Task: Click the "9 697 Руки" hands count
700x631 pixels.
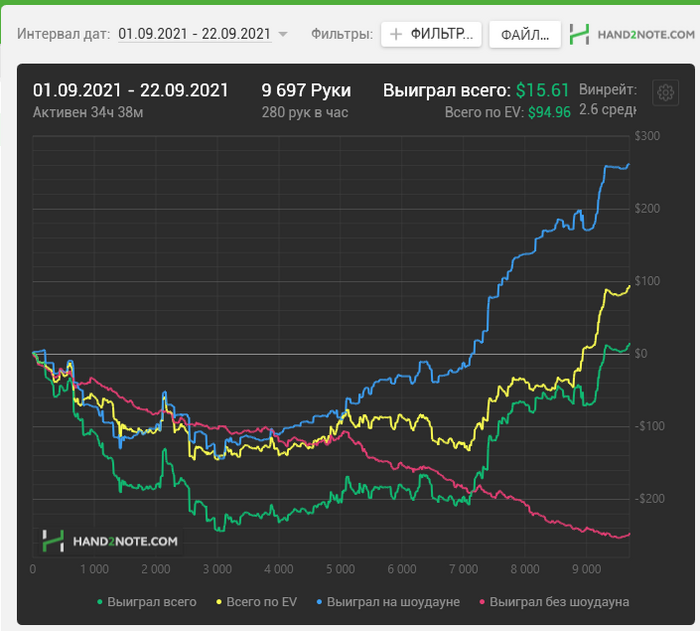Action: click(x=306, y=91)
